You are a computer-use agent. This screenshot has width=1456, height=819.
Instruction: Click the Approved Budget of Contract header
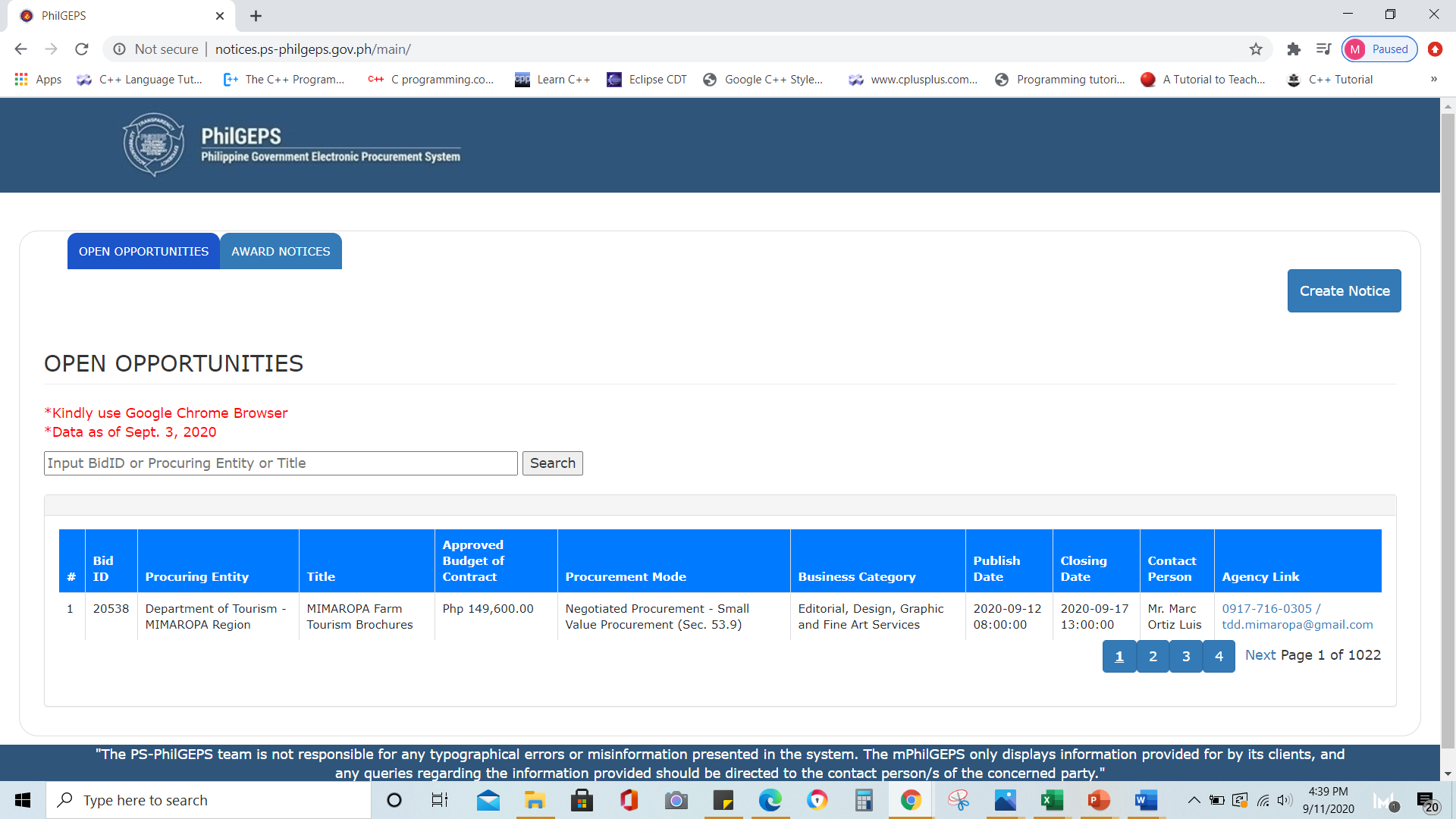click(x=496, y=560)
